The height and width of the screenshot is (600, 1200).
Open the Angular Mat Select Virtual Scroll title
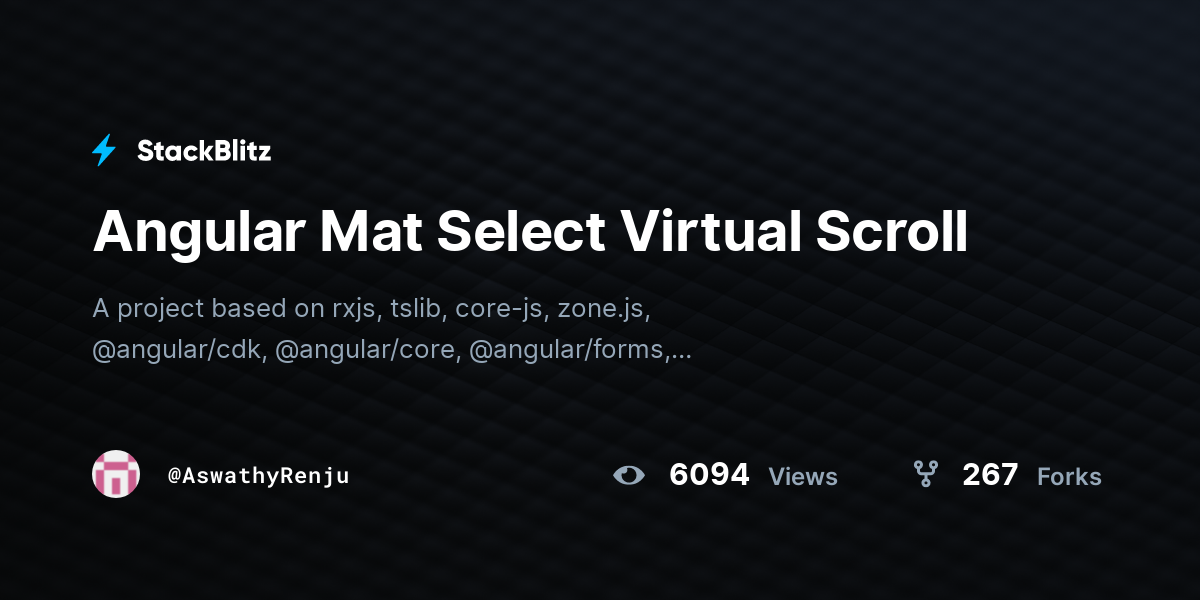(530, 232)
